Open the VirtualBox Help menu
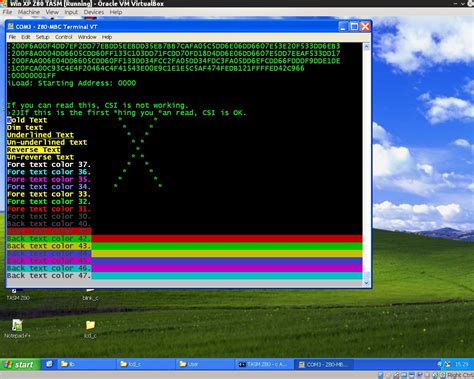This screenshot has width=474, height=379. tap(116, 12)
